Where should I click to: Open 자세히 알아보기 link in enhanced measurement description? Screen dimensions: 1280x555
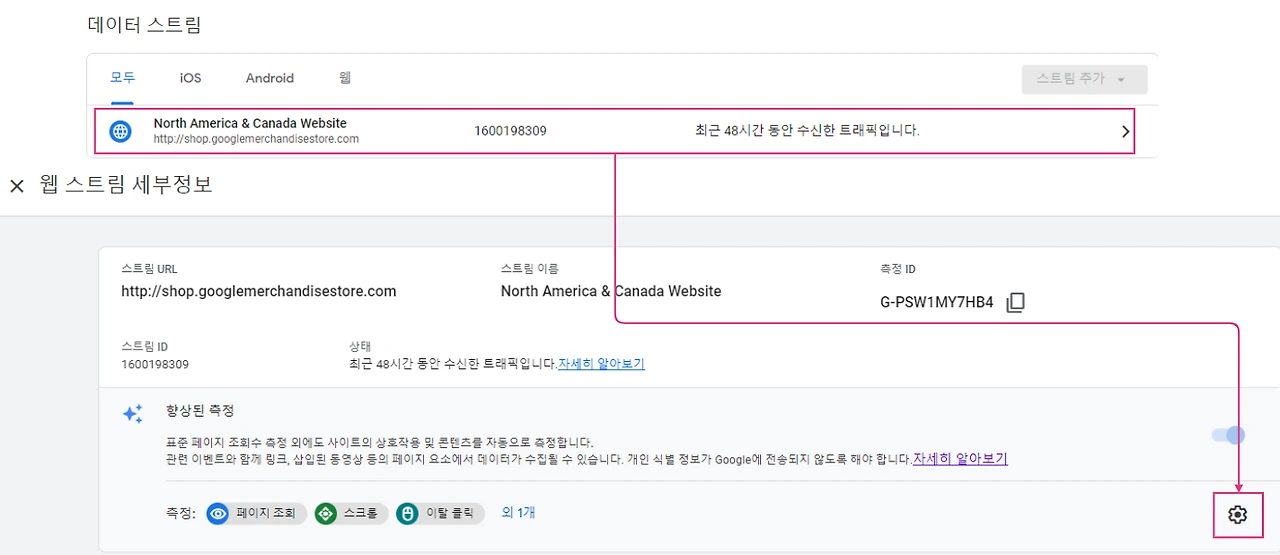[x=960, y=459]
